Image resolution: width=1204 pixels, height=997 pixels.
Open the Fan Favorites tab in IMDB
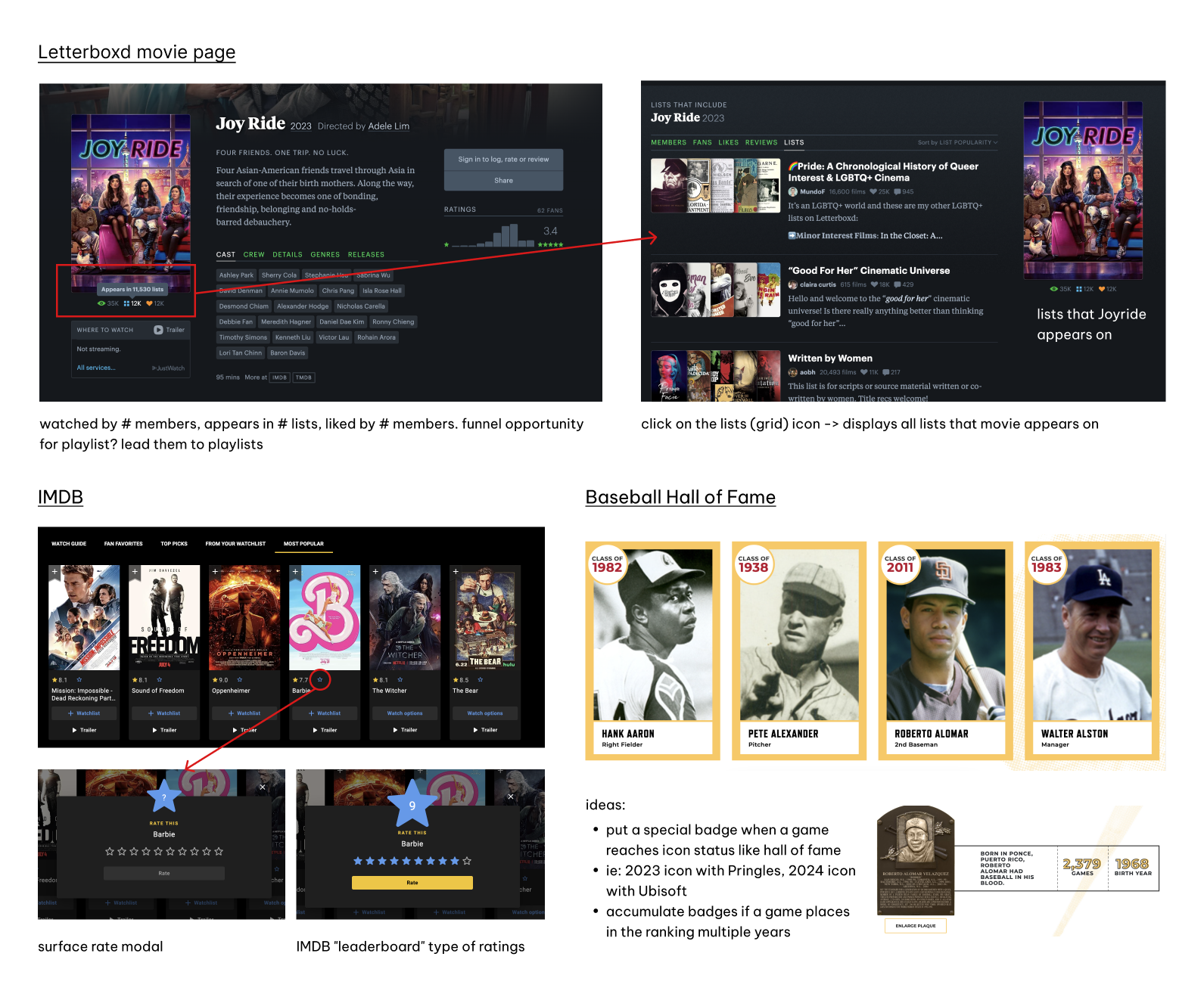click(x=123, y=544)
